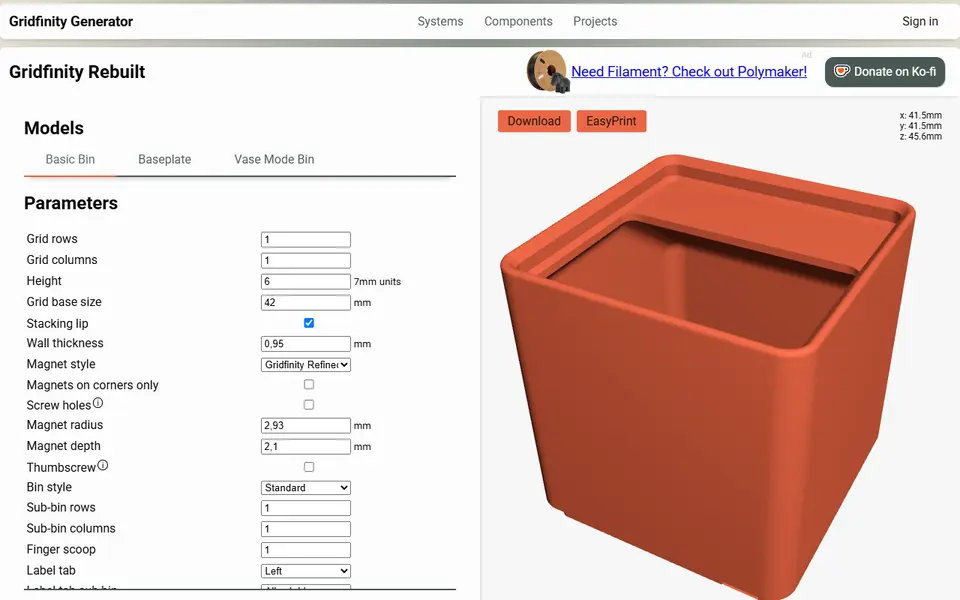Click the Sub-bin rows input field
960x600 pixels.
click(306, 508)
